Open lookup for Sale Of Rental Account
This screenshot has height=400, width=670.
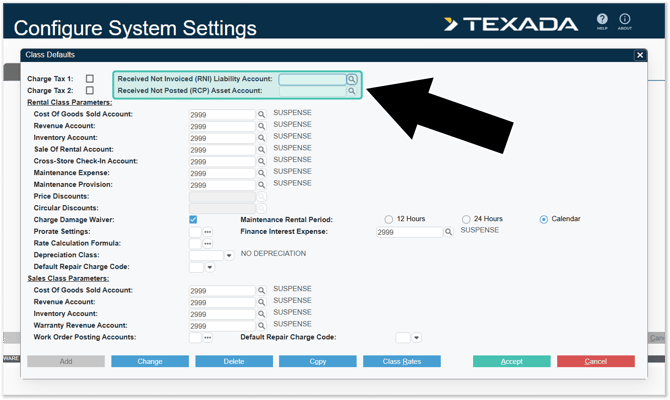[x=262, y=150]
